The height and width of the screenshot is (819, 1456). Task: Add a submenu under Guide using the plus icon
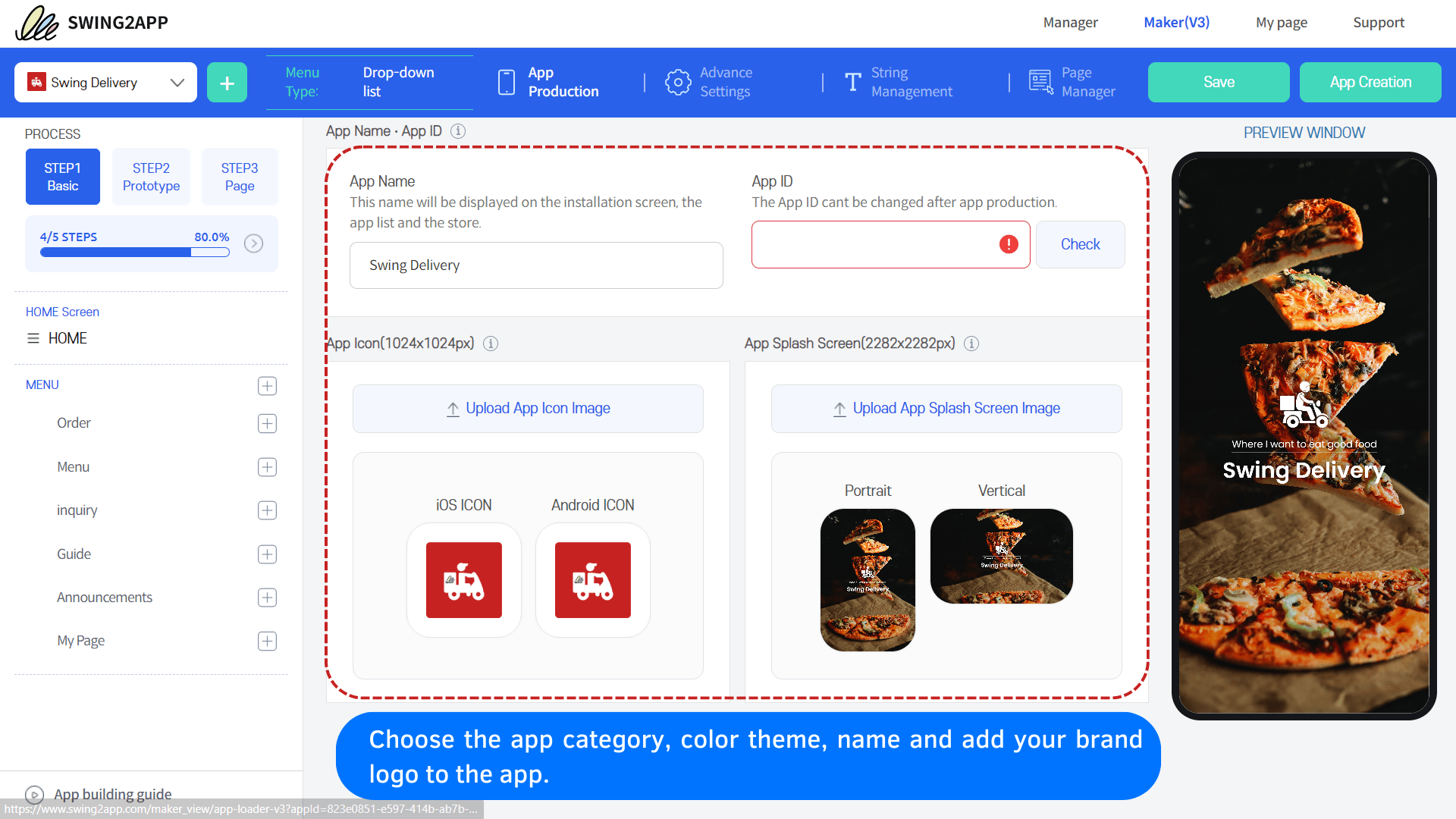267,554
